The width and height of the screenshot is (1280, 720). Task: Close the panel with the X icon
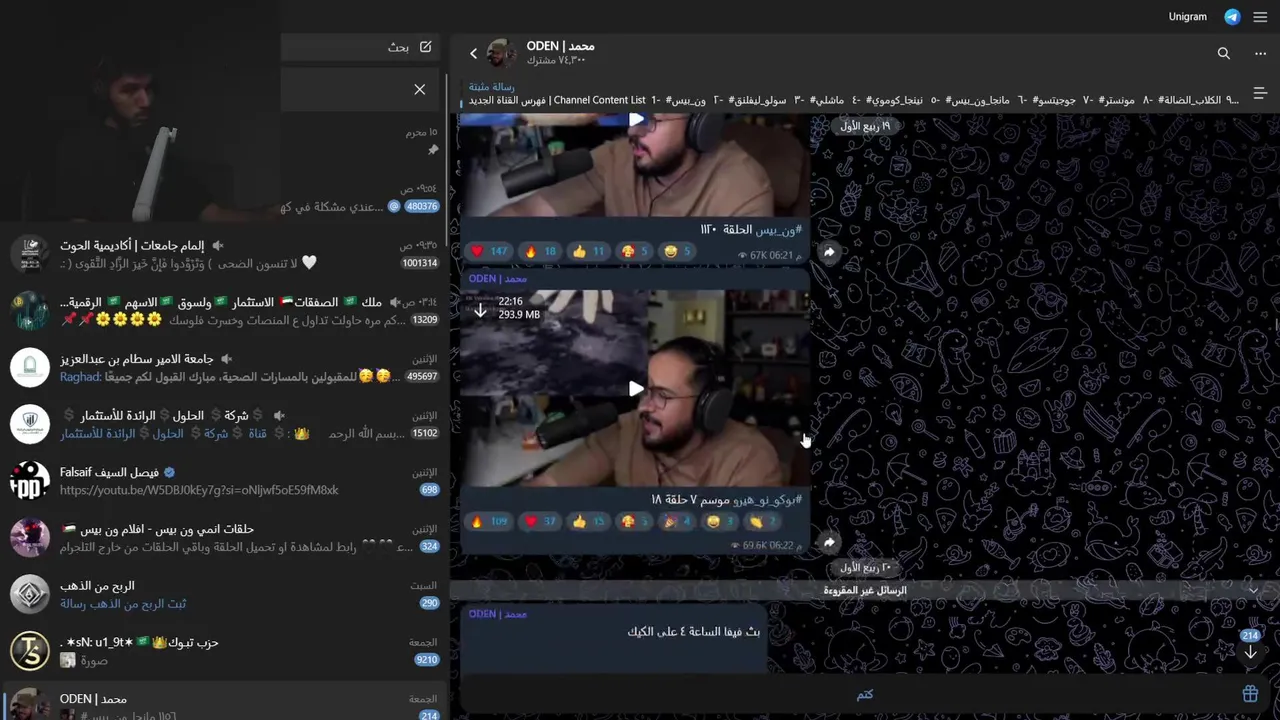tap(420, 90)
